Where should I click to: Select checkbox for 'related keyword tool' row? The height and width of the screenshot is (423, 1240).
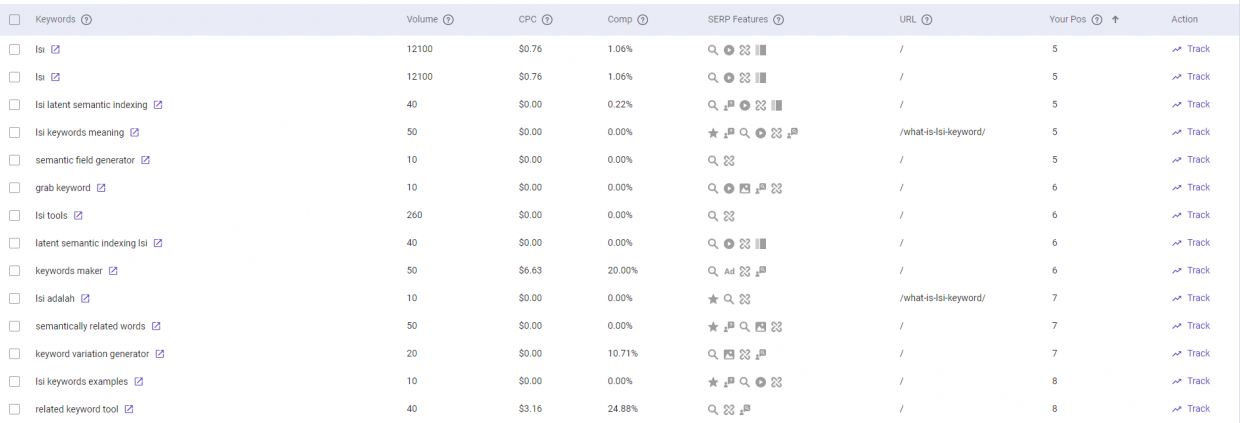coord(14,409)
